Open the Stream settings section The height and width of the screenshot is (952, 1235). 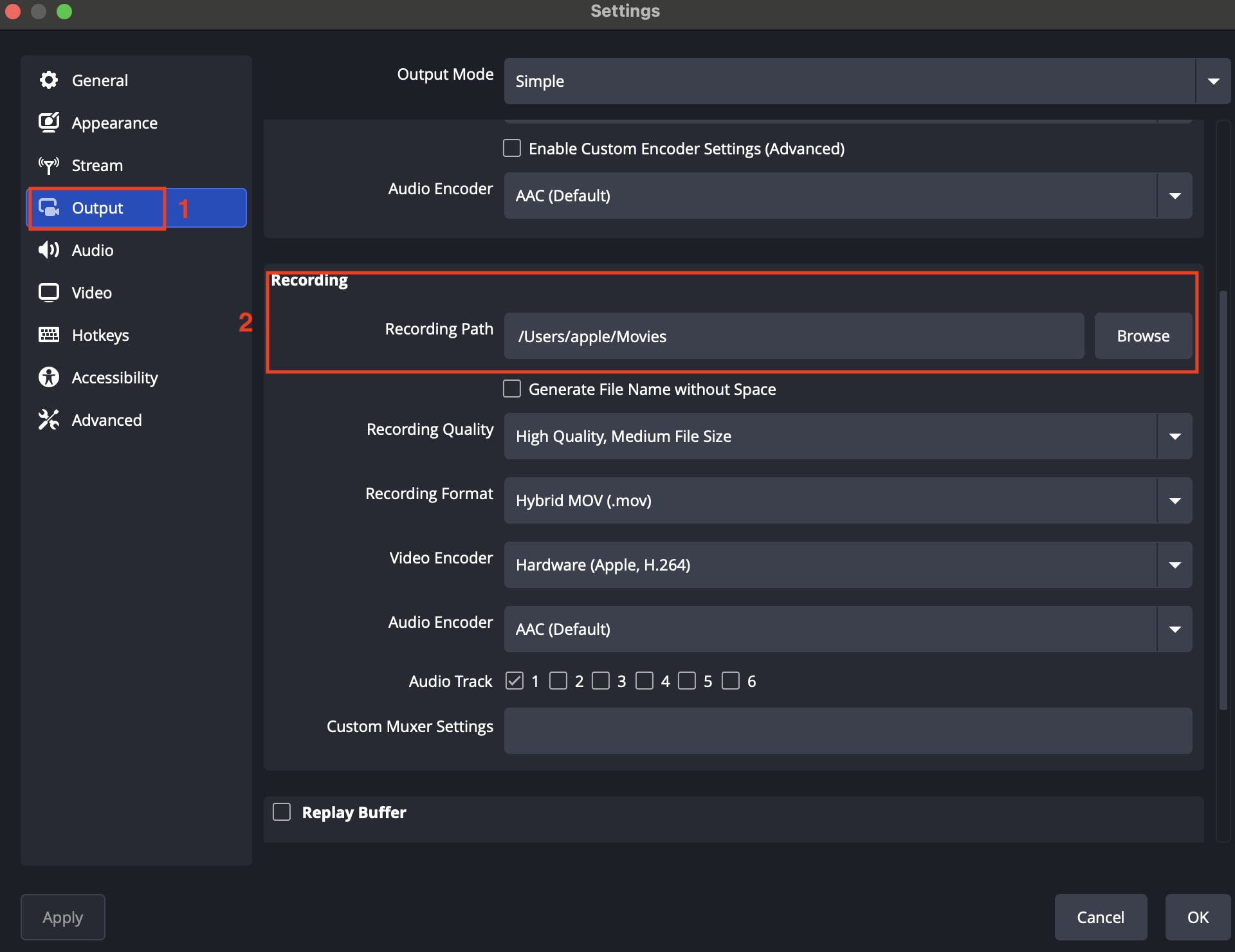pyautogui.click(x=136, y=165)
